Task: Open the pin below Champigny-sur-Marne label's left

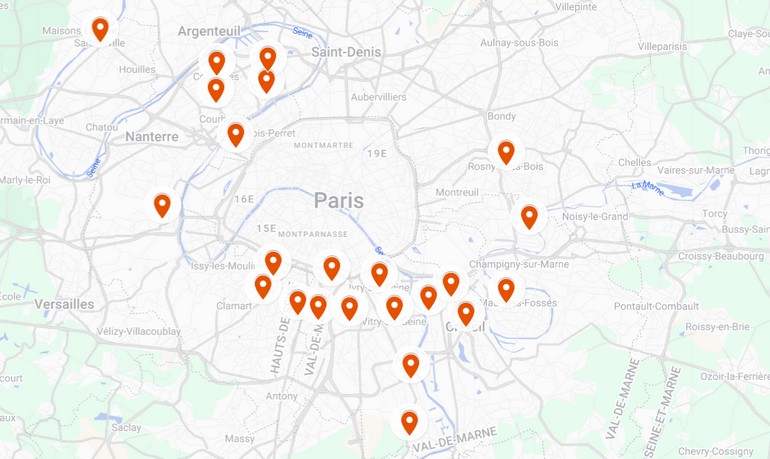Action: [x=451, y=284]
